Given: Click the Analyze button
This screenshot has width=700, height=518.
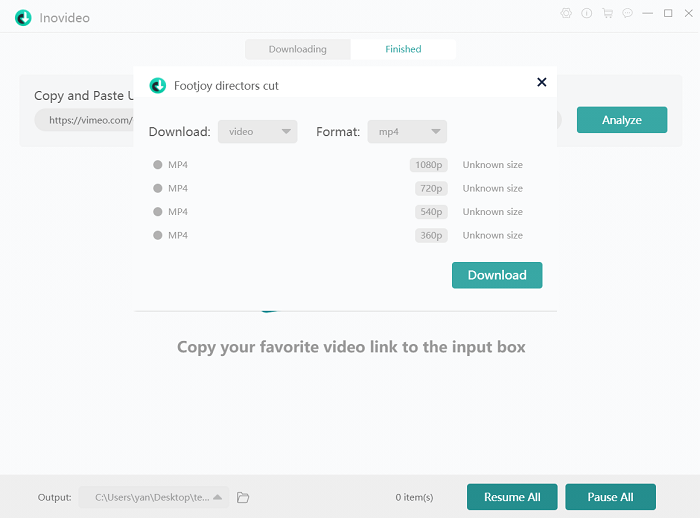Looking at the screenshot, I should coord(622,120).
